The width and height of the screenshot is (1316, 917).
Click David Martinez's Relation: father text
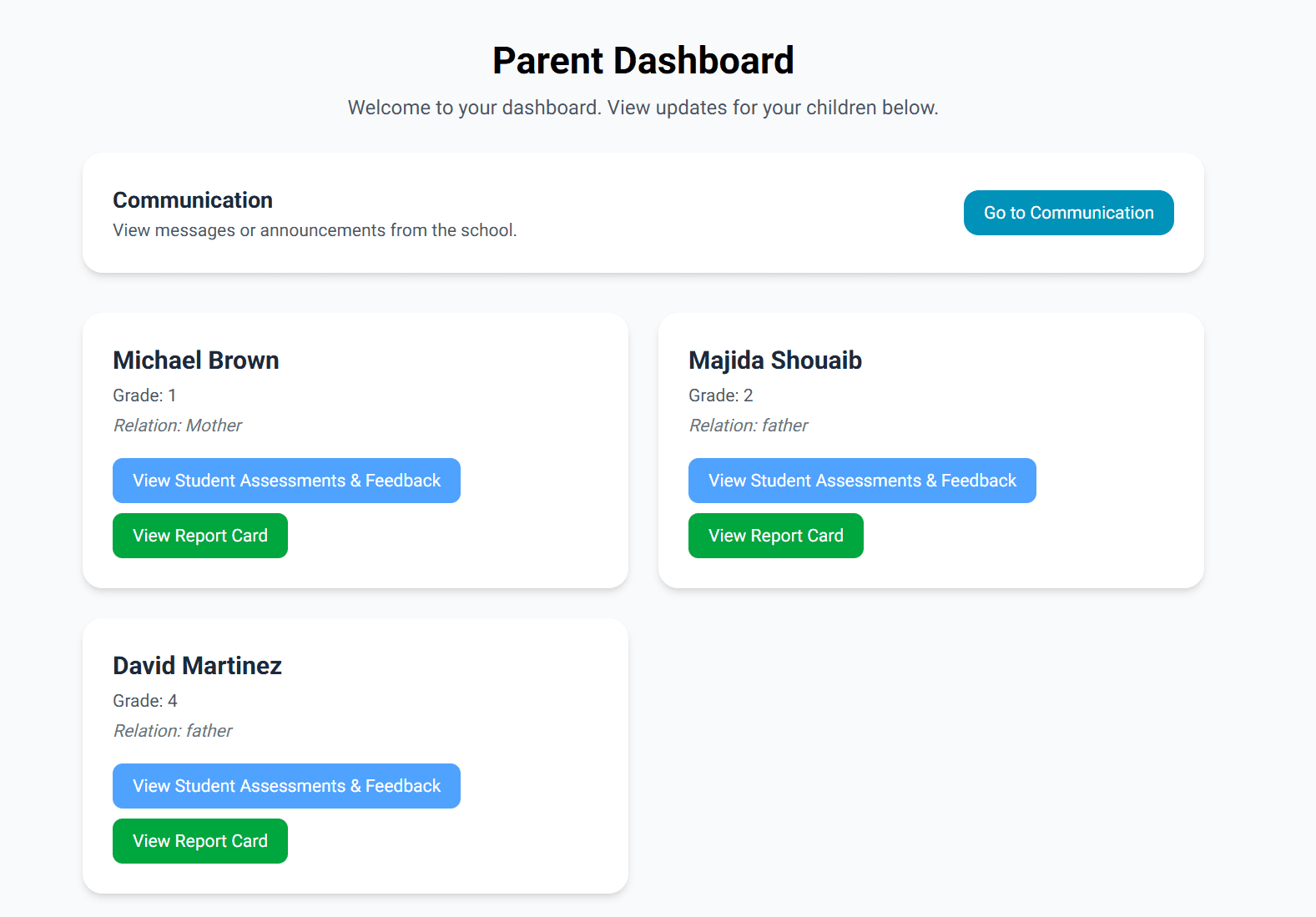point(173,731)
